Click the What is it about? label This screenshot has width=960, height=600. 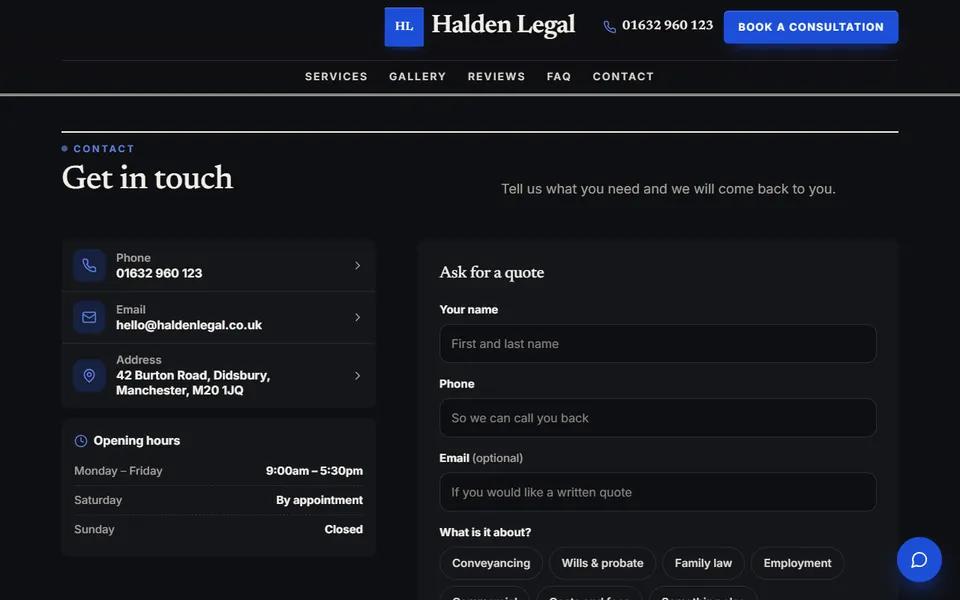tap(486, 532)
